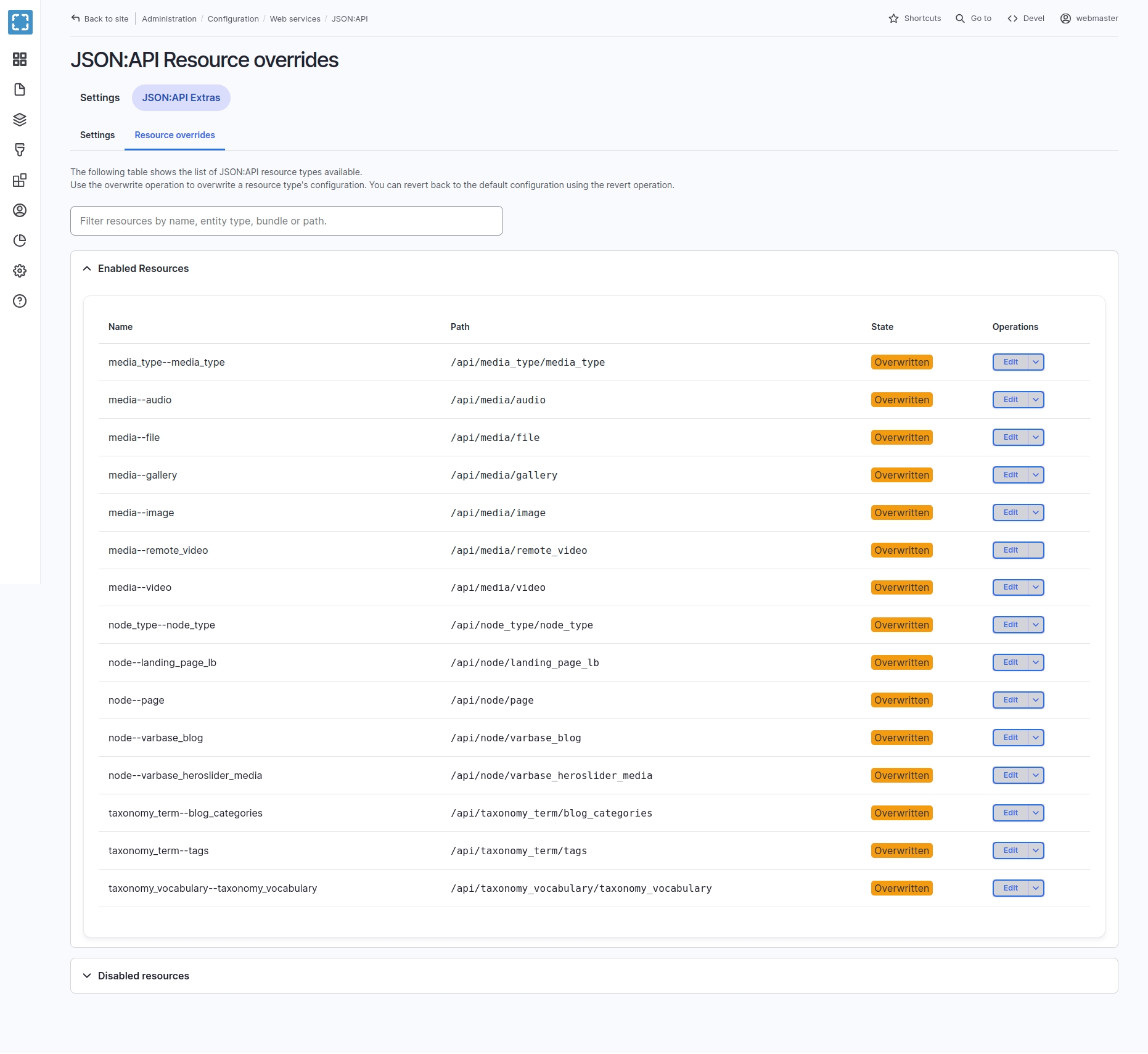Click the home logo icon in the sidebar

coord(20,22)
